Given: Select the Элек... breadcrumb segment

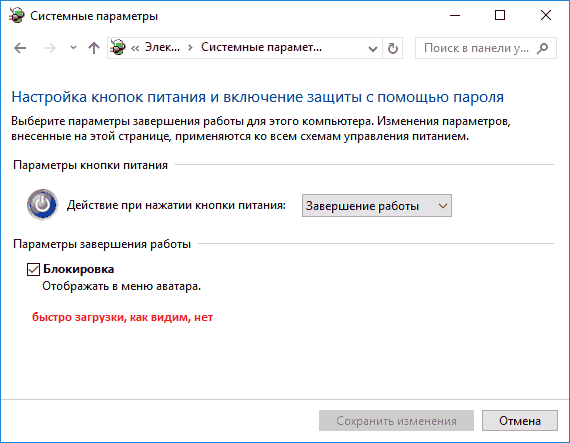Looking at the screenshot, I should (x=162, y=47).
